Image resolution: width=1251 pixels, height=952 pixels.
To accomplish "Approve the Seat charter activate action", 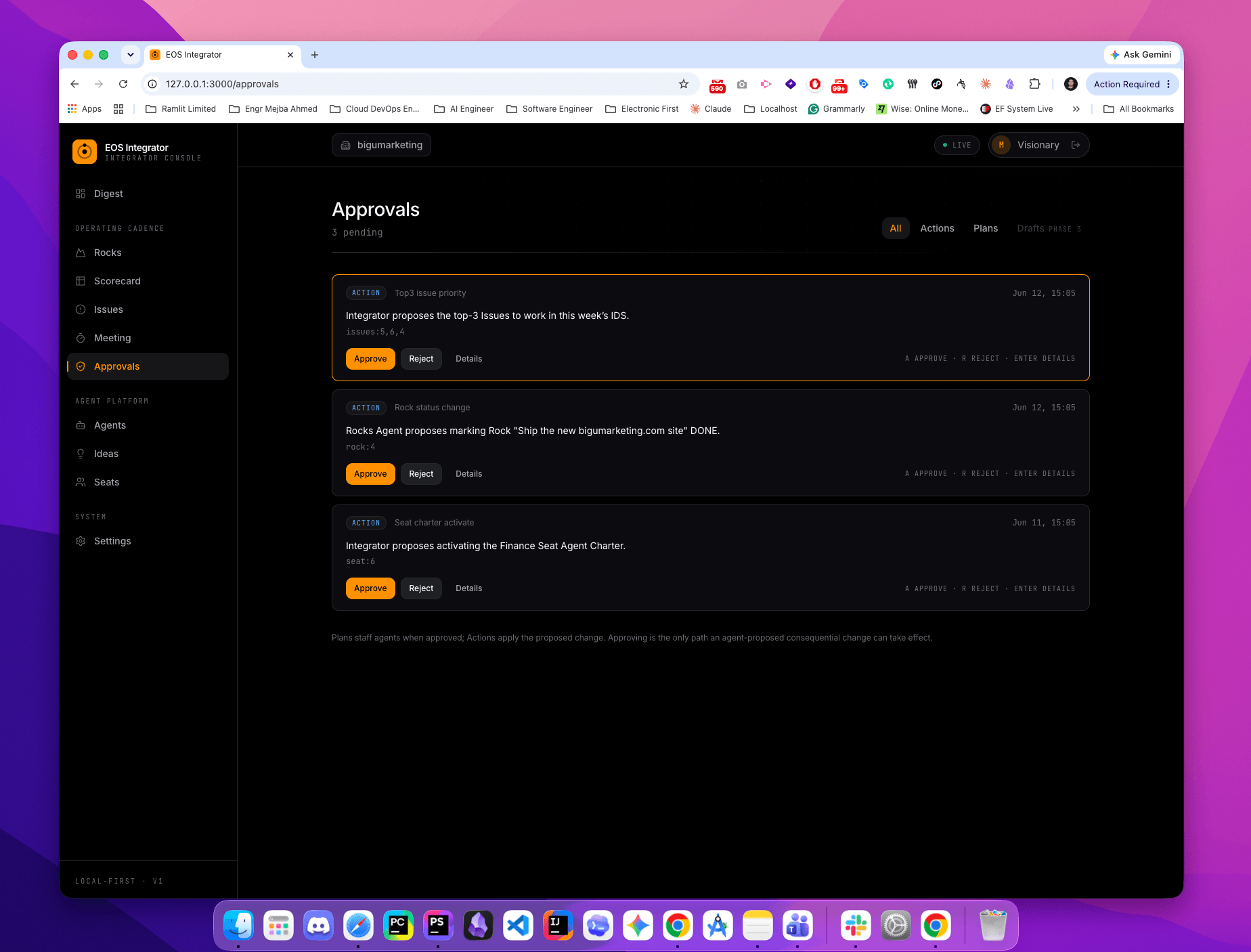I will tap(370, 588).
